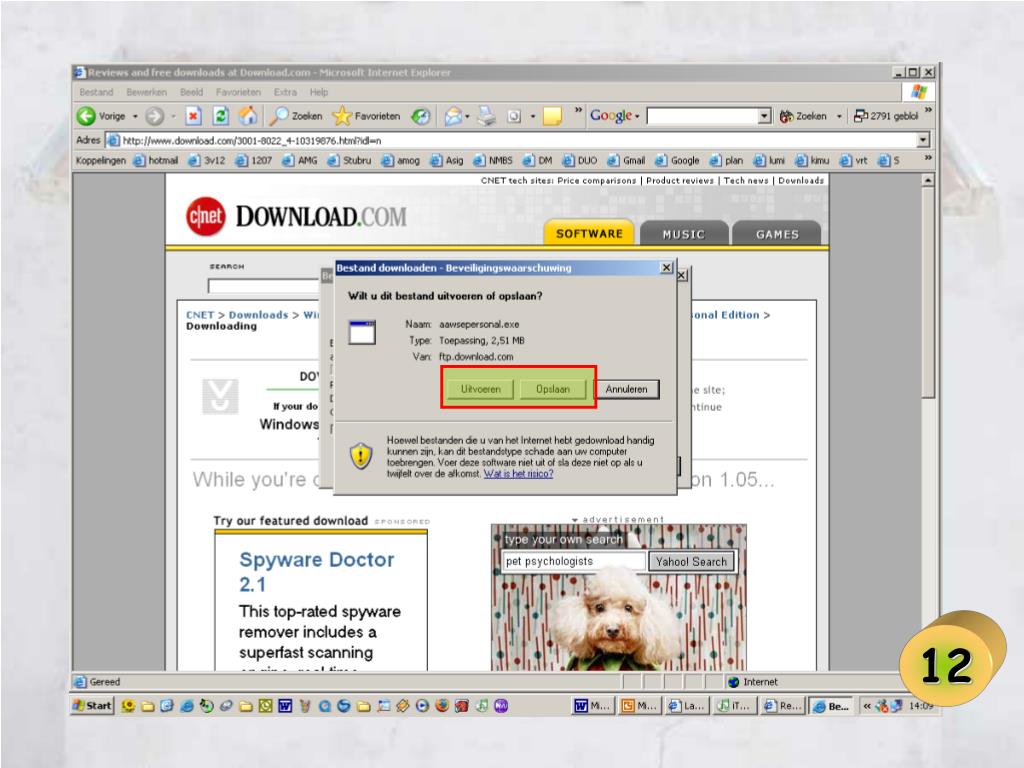Click the 2791 geblokkeerd popup blocker icon

pos(886,116)
